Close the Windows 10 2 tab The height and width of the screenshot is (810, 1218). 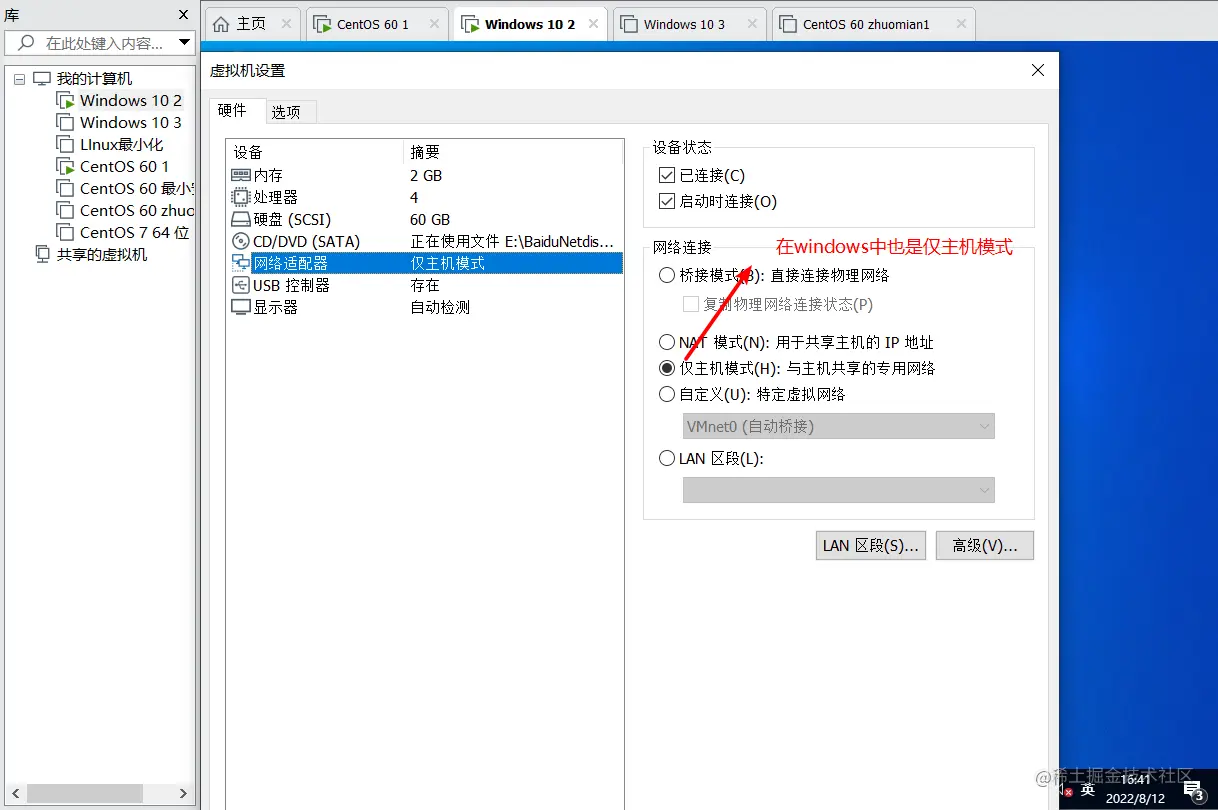coord(594,24)
